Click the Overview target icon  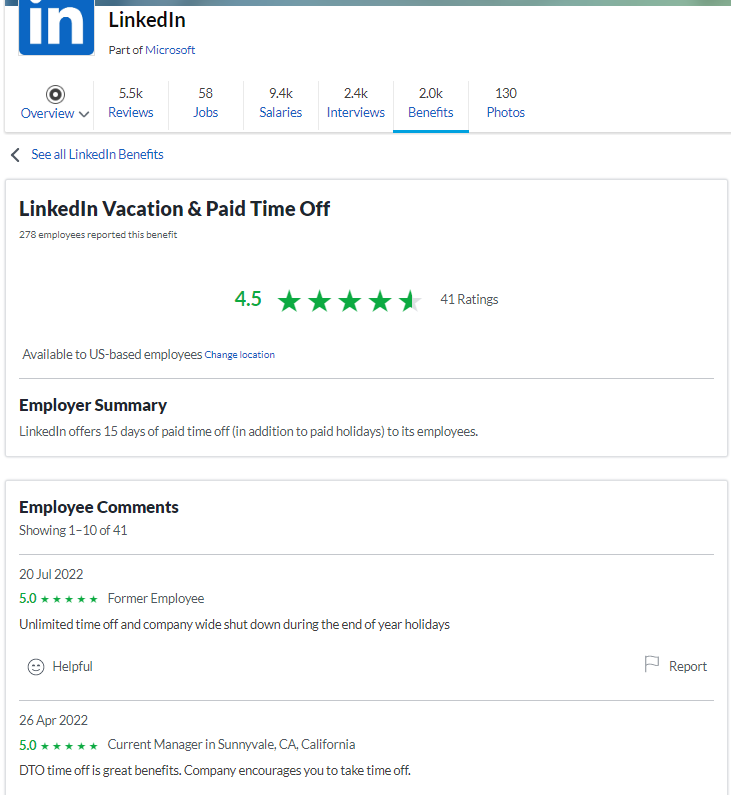coord(55,94)
